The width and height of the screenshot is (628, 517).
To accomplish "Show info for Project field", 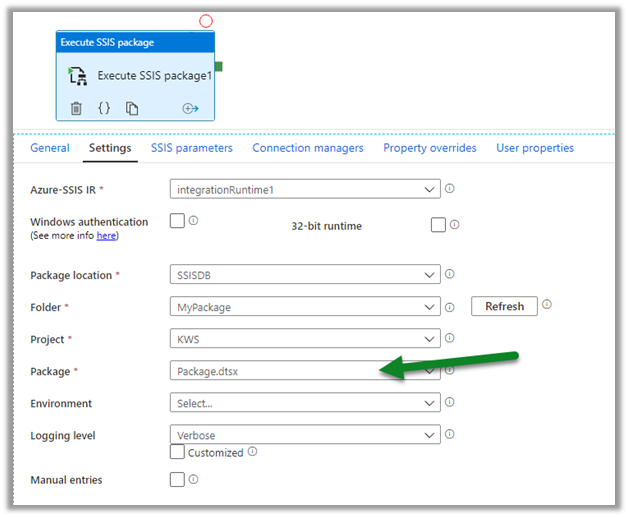I will click(x=450, y=338).
